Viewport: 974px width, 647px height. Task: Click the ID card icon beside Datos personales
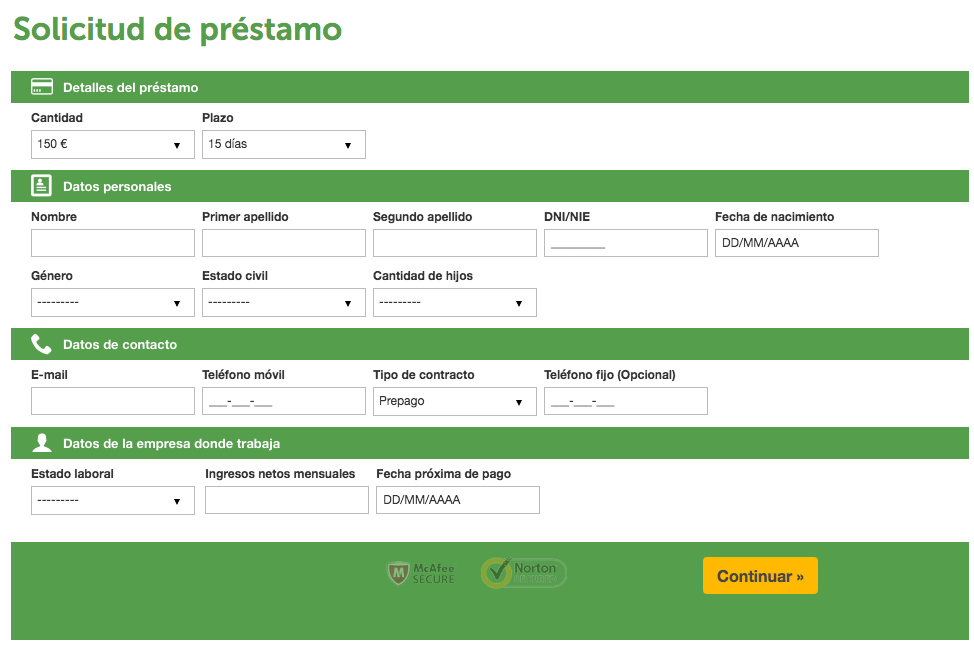click(42, 186)
